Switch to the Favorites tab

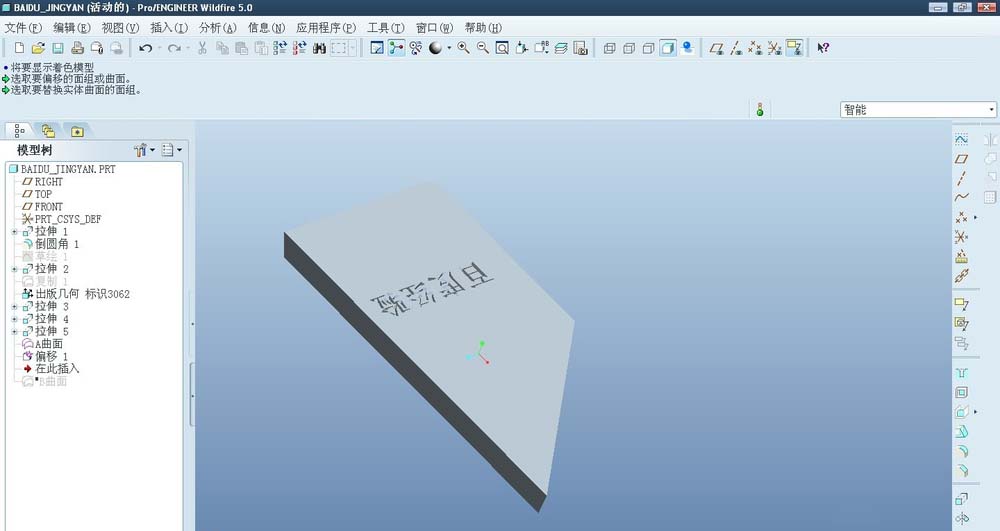[77, 131]
